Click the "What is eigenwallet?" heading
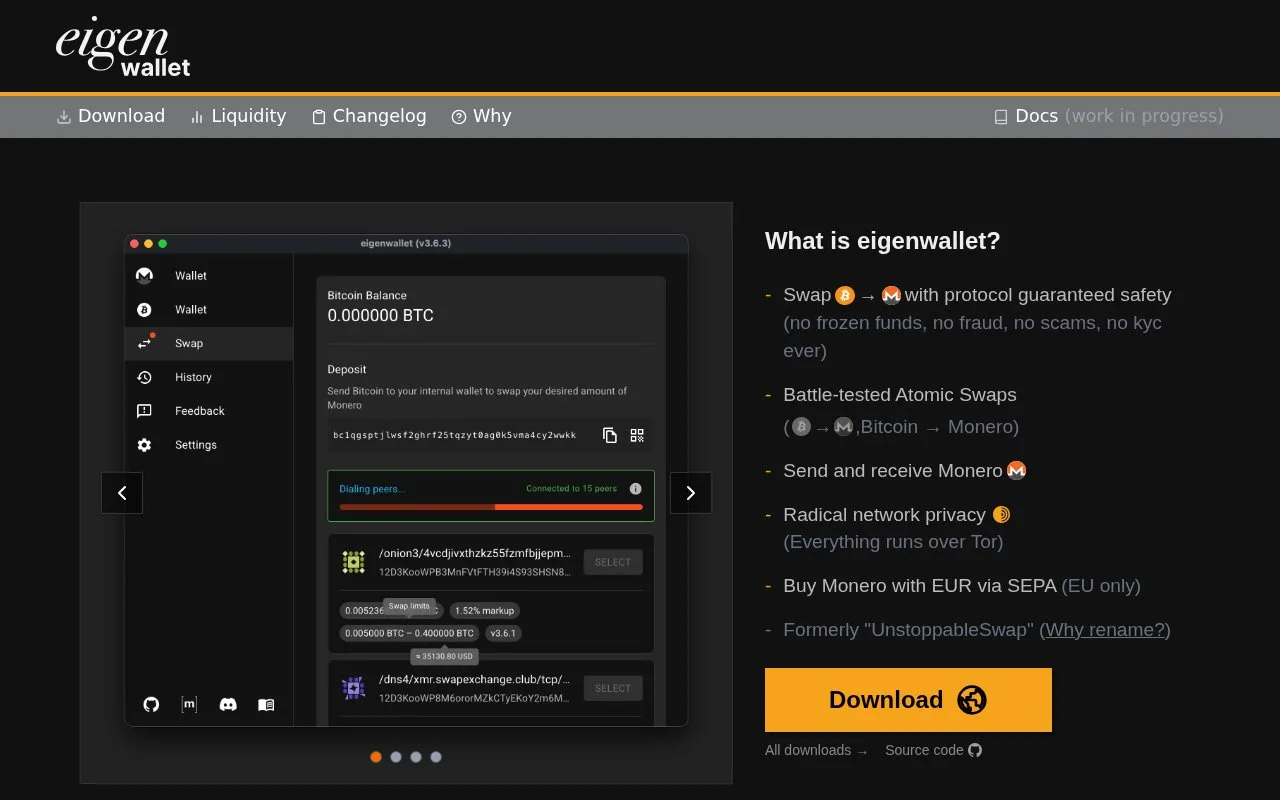 point(883,241)
